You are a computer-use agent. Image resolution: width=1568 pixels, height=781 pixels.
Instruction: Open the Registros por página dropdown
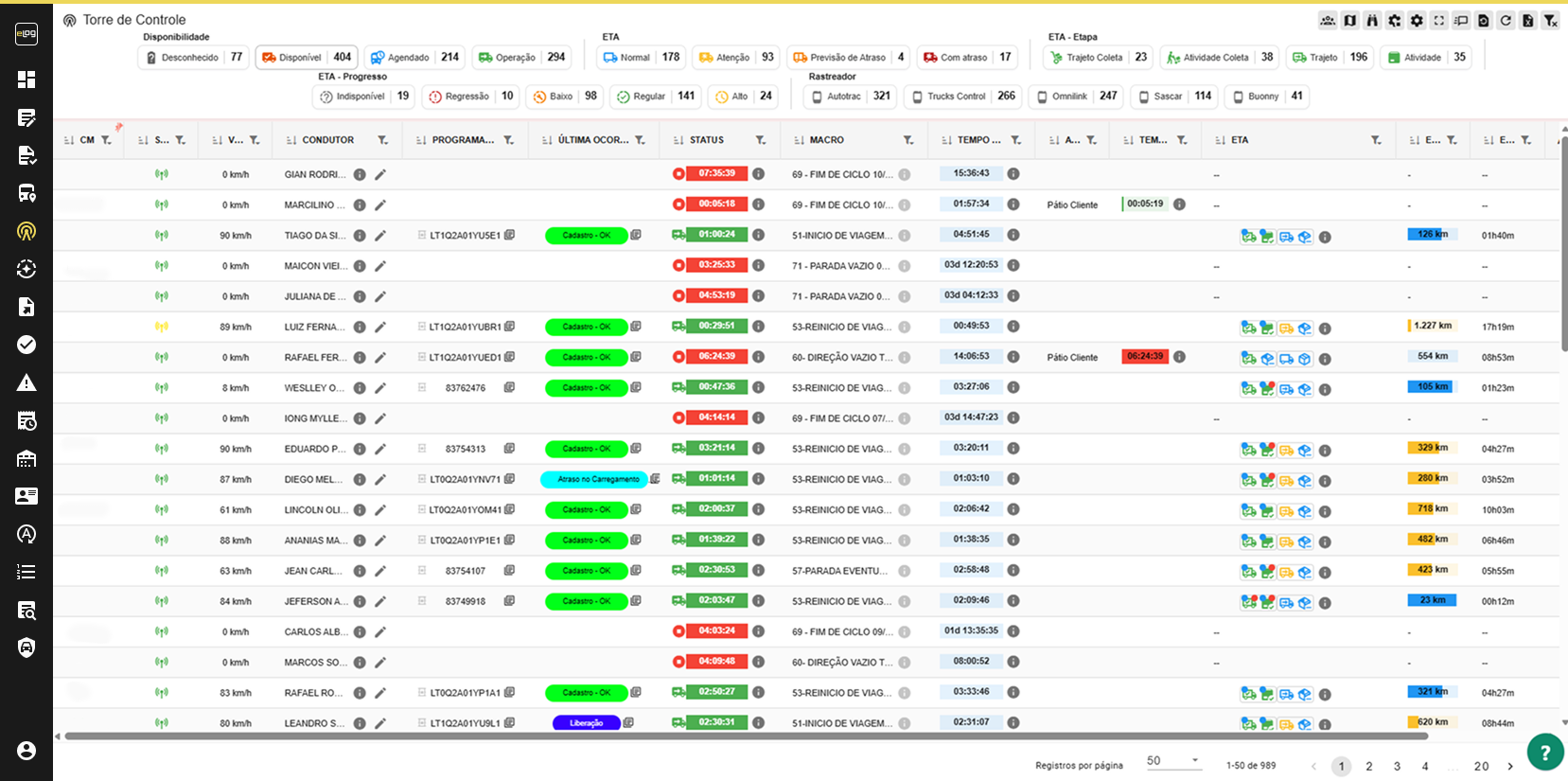1172,761
